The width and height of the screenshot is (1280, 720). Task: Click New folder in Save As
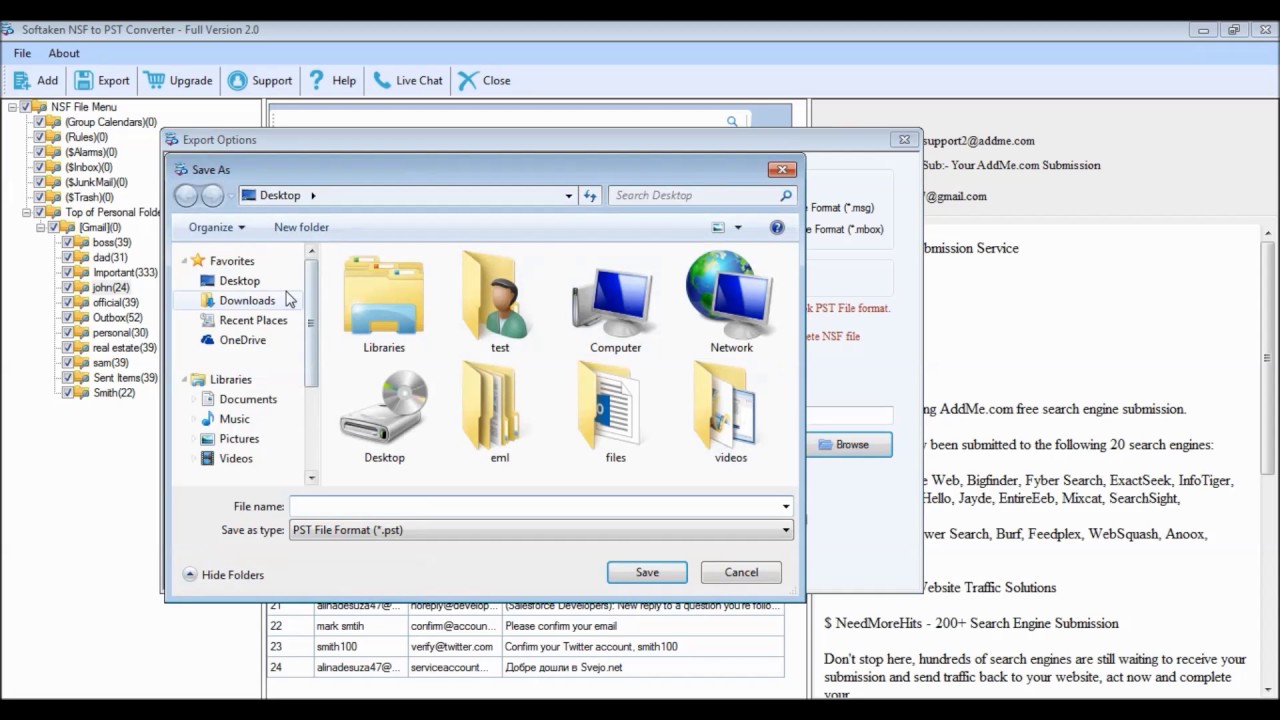(301, 227)
